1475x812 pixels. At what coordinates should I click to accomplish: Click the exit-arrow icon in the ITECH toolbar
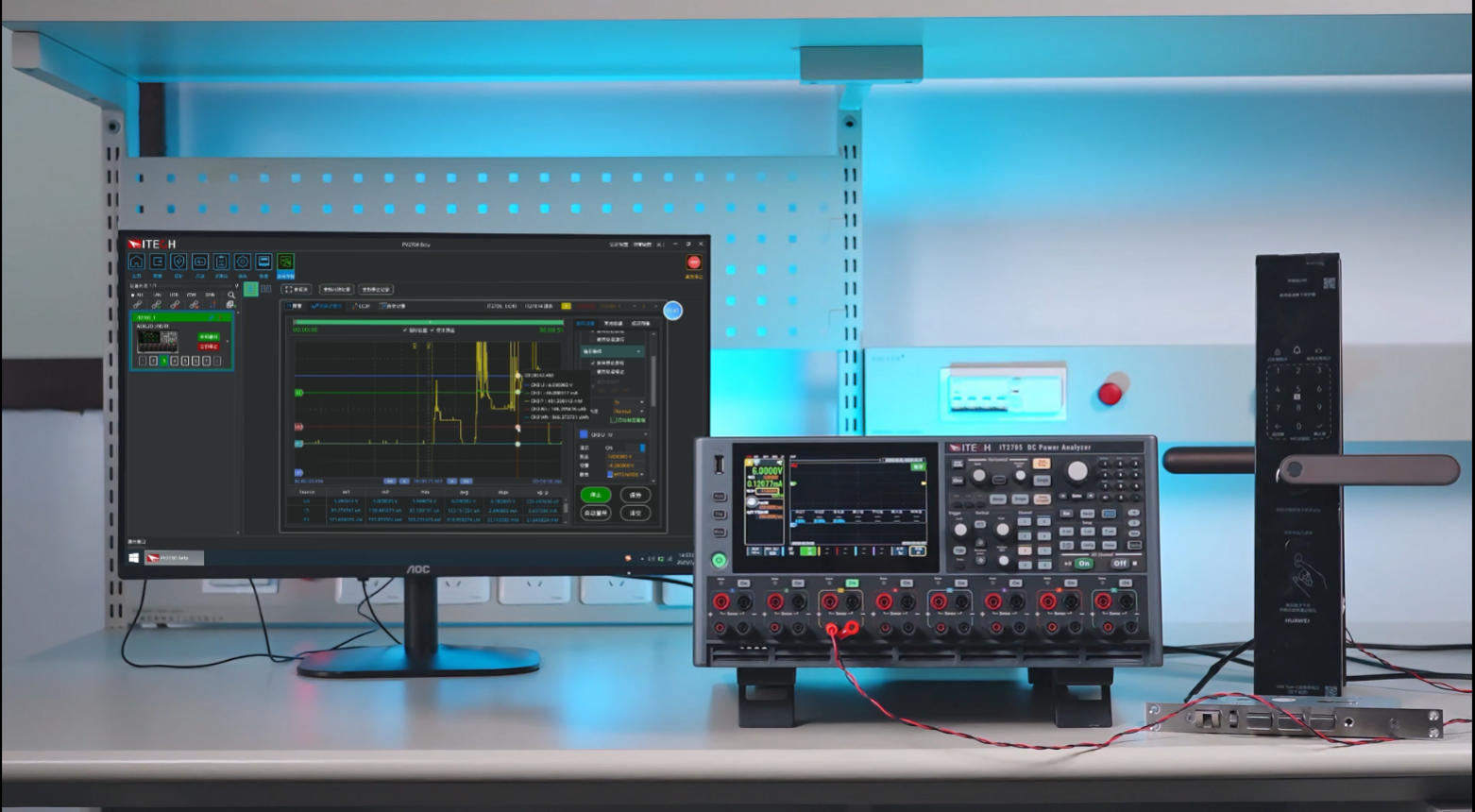pyautogui.click(x=158, y=262)
